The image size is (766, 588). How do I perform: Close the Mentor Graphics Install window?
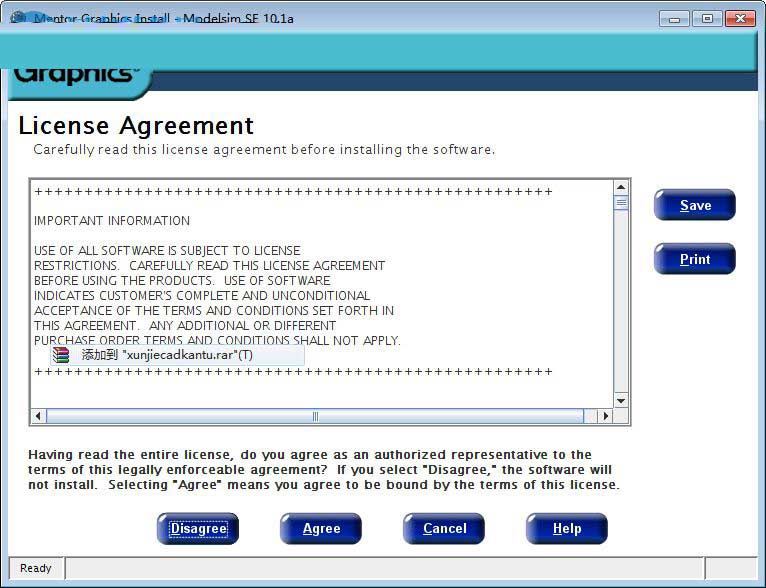tap(740, 19)
